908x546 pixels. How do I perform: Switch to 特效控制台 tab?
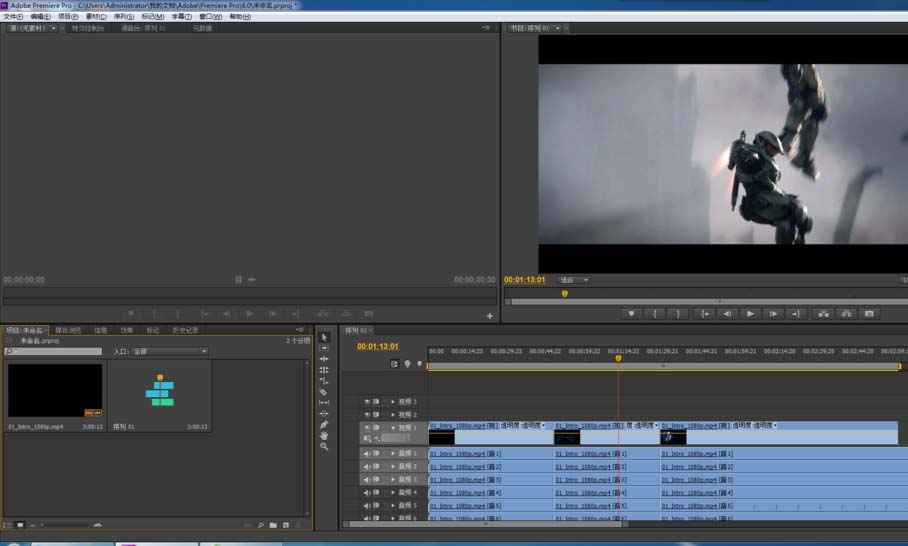point(87,28)
